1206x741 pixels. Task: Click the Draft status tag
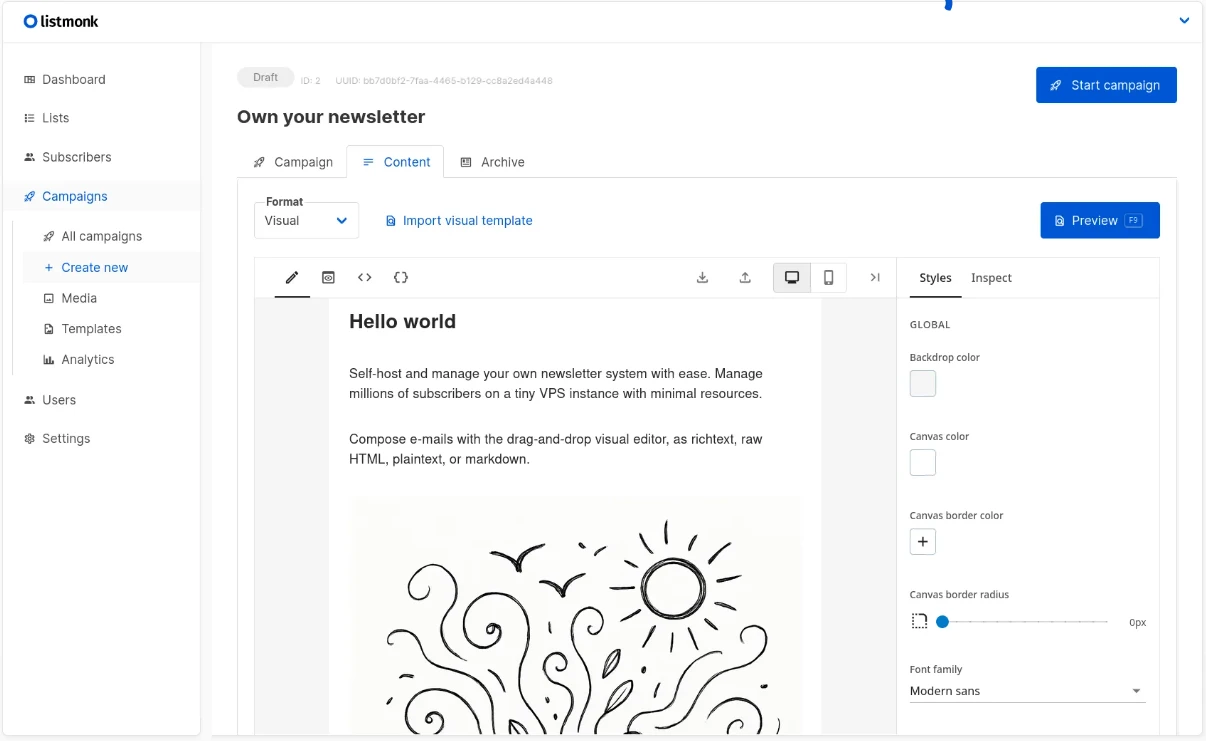pyautogui.click(x=265, y=77)
